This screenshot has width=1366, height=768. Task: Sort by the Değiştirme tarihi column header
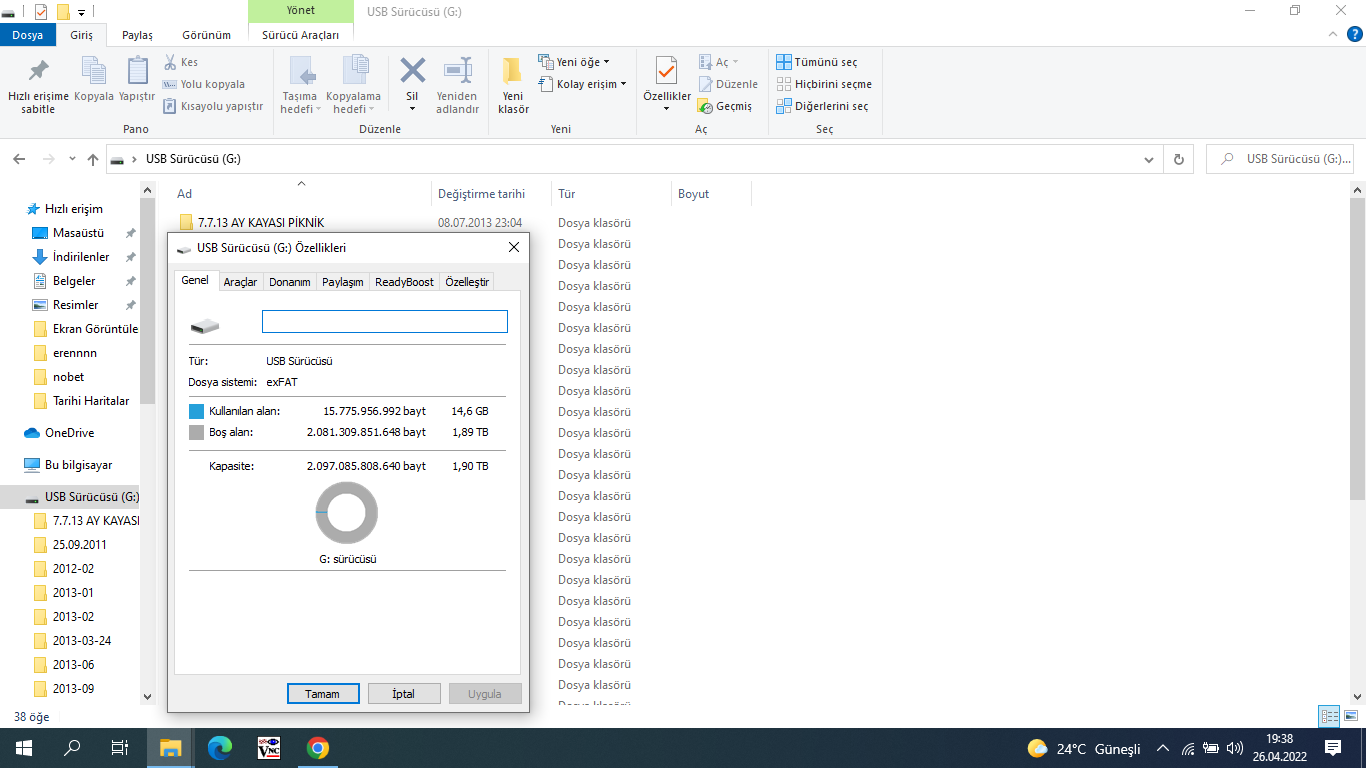tap(481, 194)
